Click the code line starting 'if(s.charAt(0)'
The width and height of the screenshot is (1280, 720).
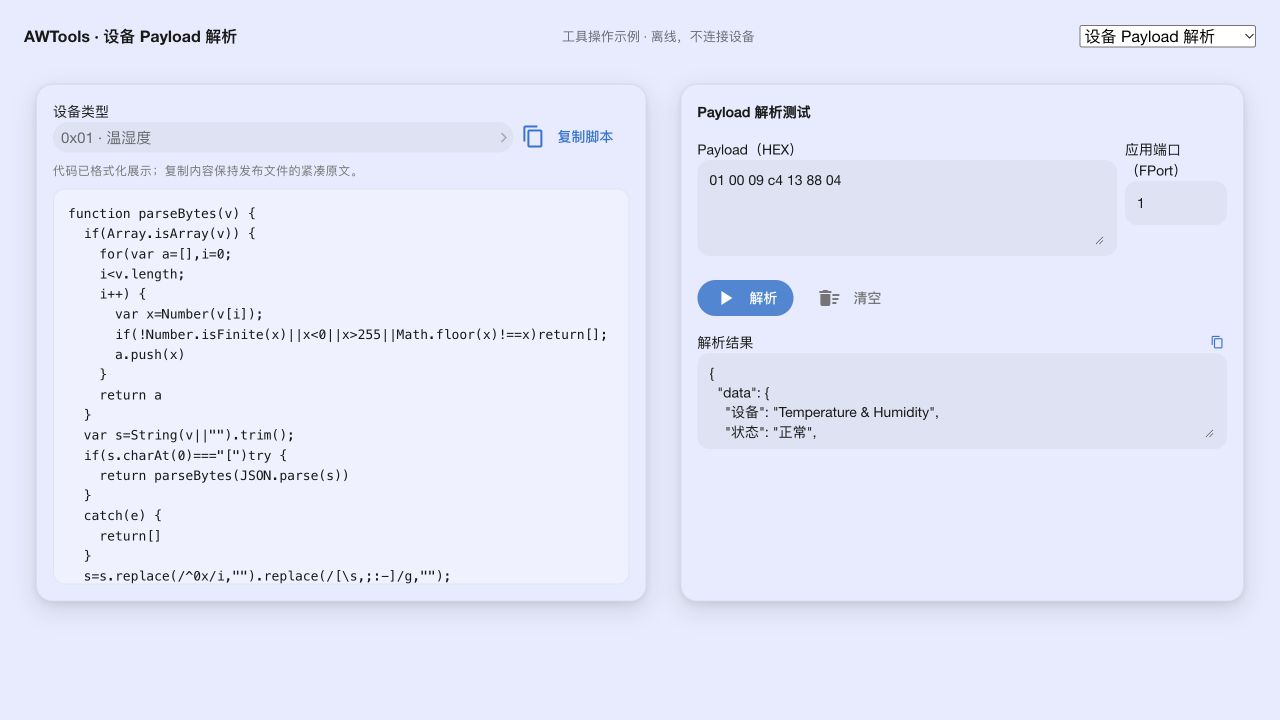[185, 455]
